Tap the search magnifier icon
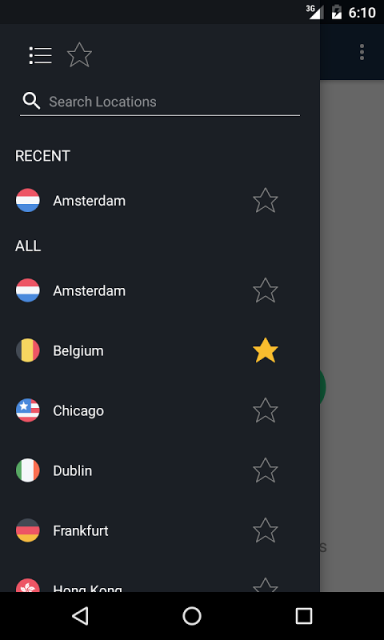The height and width of the screenshot is (640, 384). (x=31, y=101)
